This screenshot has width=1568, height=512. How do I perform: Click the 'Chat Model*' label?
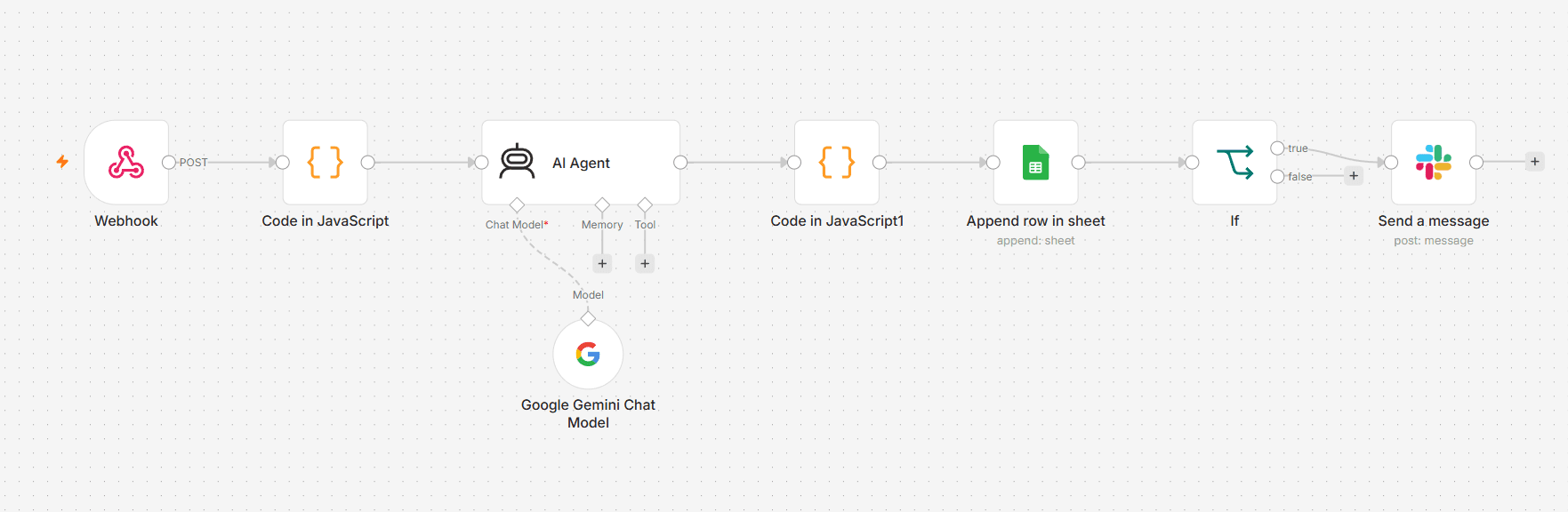(517, 225)
